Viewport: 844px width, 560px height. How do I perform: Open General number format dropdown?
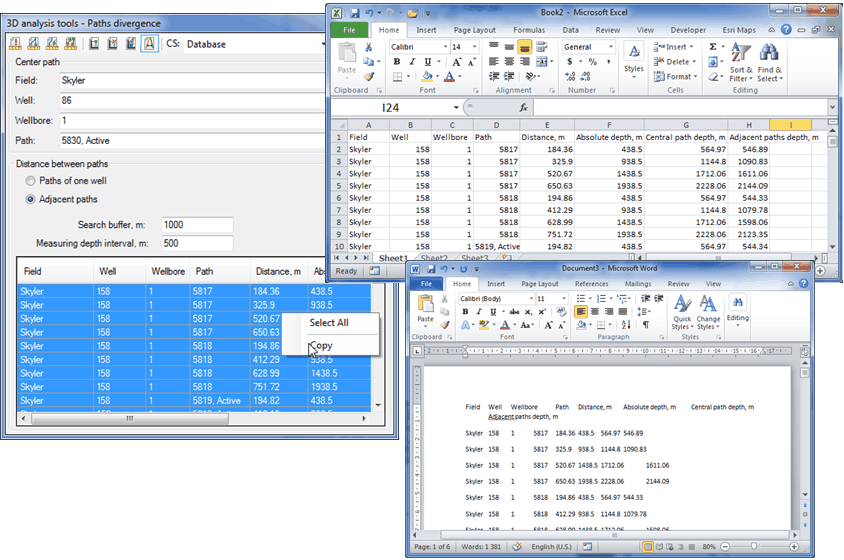tap(610, 47)
